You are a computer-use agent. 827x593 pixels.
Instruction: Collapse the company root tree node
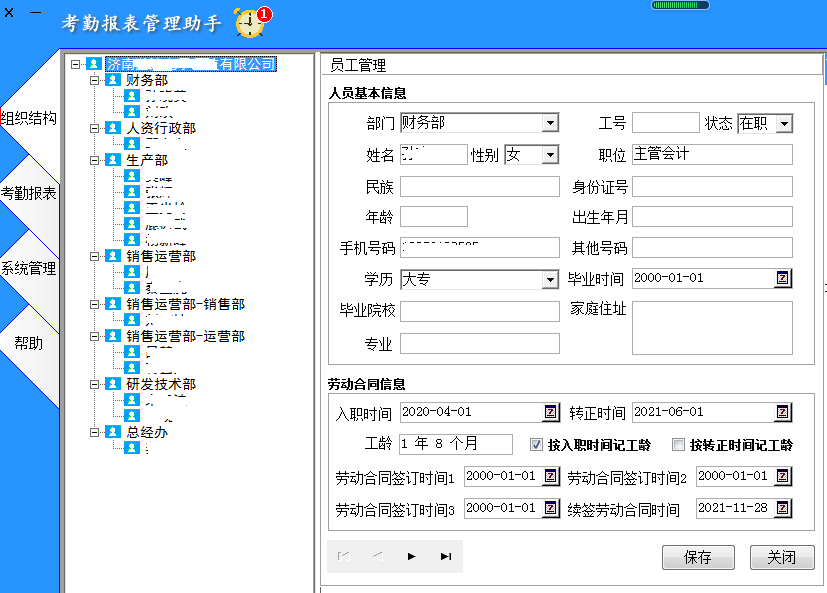click(75, 64)
